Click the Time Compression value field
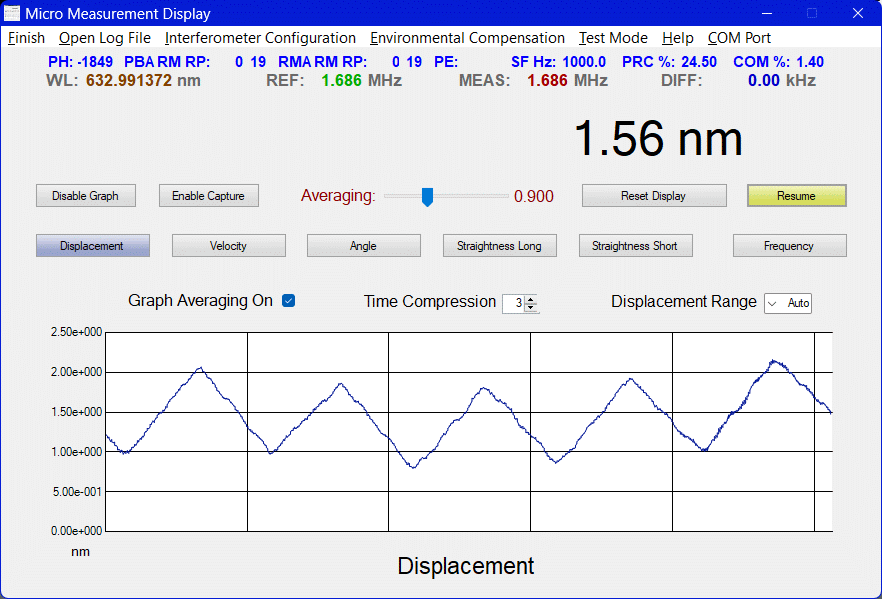The image size is (882, 599). tap(514, 303)
